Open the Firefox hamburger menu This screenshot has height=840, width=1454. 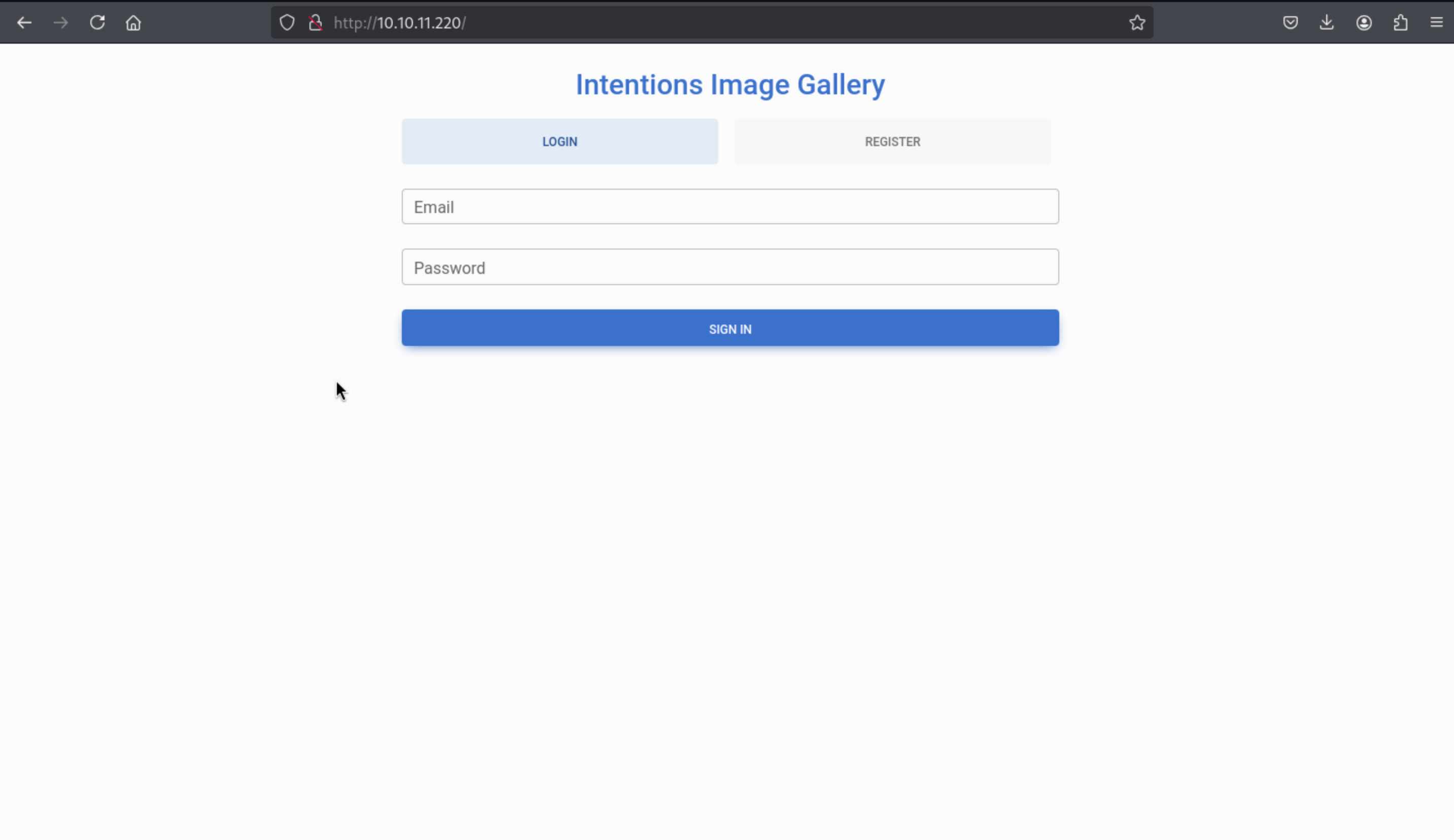pos(1436,22)
